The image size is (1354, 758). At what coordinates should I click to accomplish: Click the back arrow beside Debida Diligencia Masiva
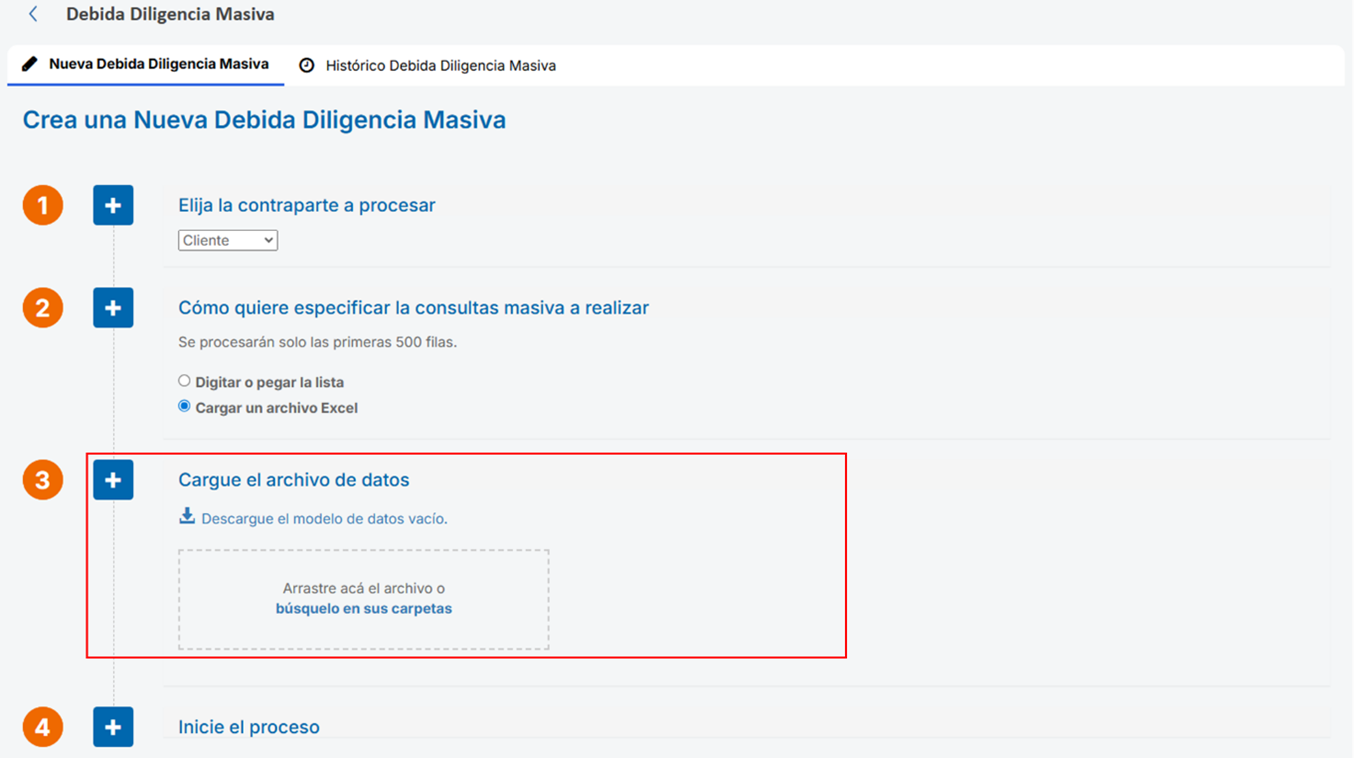pyautogui.click(x=30, y=15)
